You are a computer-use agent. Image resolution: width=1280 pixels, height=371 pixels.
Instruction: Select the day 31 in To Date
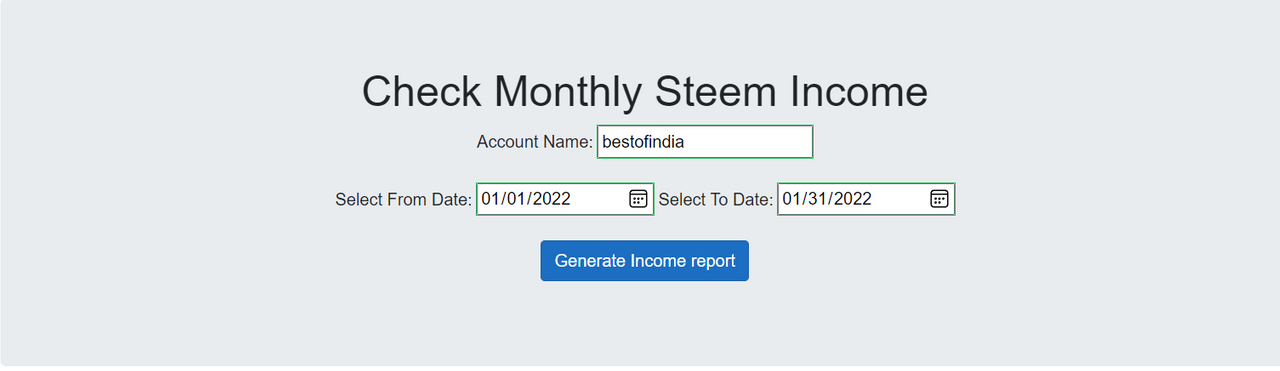point(817,199)
